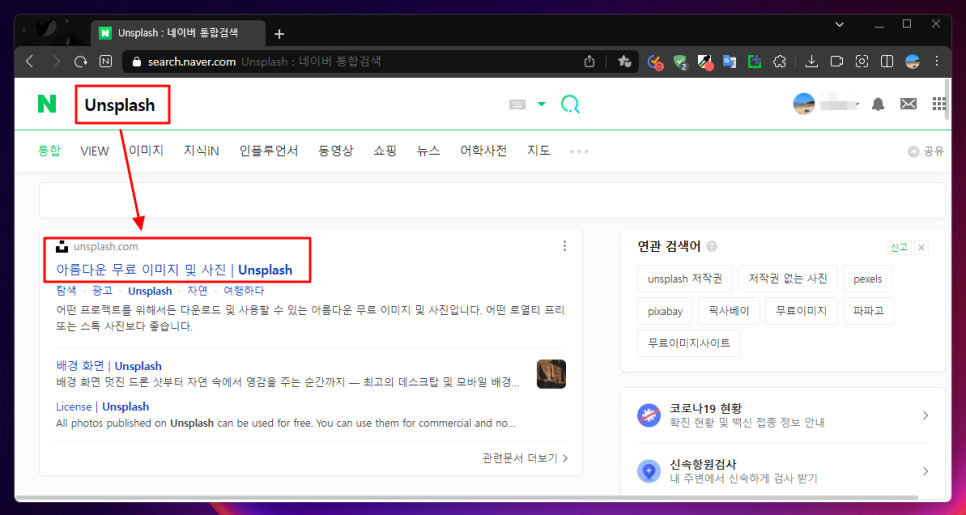
Task: Open the on-screen keyboard icon
Action: point(517,105)
